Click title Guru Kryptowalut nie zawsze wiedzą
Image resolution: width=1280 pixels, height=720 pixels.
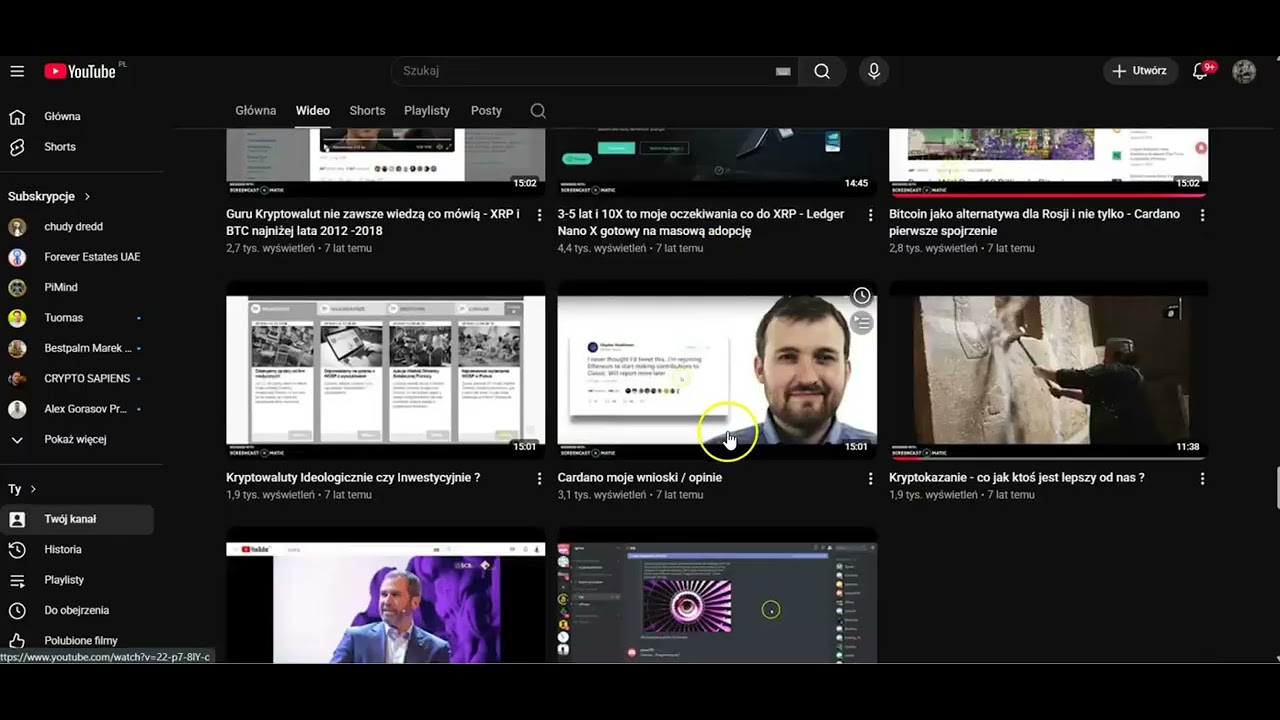click(x=373, y=223)
